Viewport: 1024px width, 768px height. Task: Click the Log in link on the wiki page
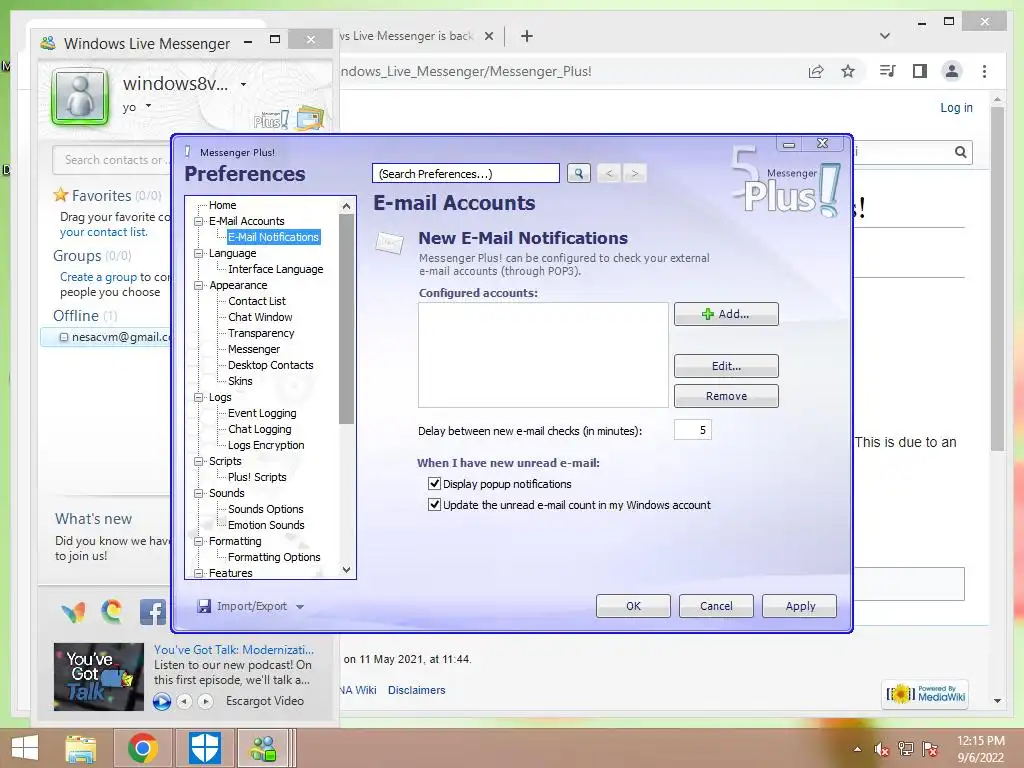[956, 108]
